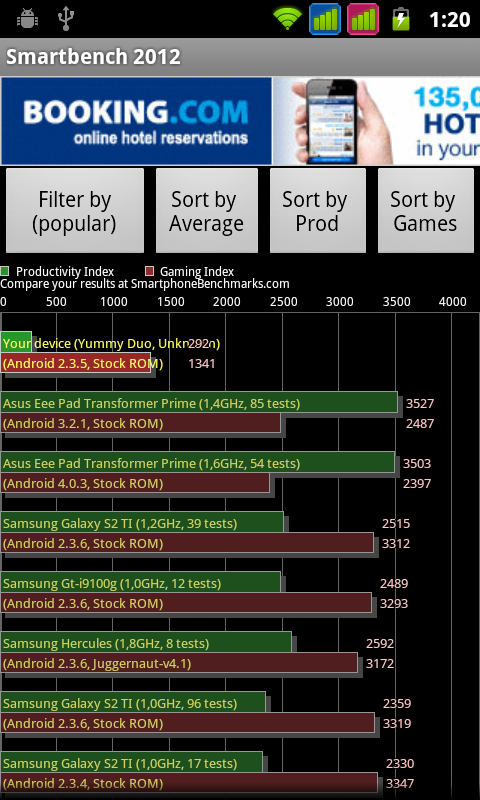Select the Samsung Gt-i9100g 12 tests bar

click(141, 582)
